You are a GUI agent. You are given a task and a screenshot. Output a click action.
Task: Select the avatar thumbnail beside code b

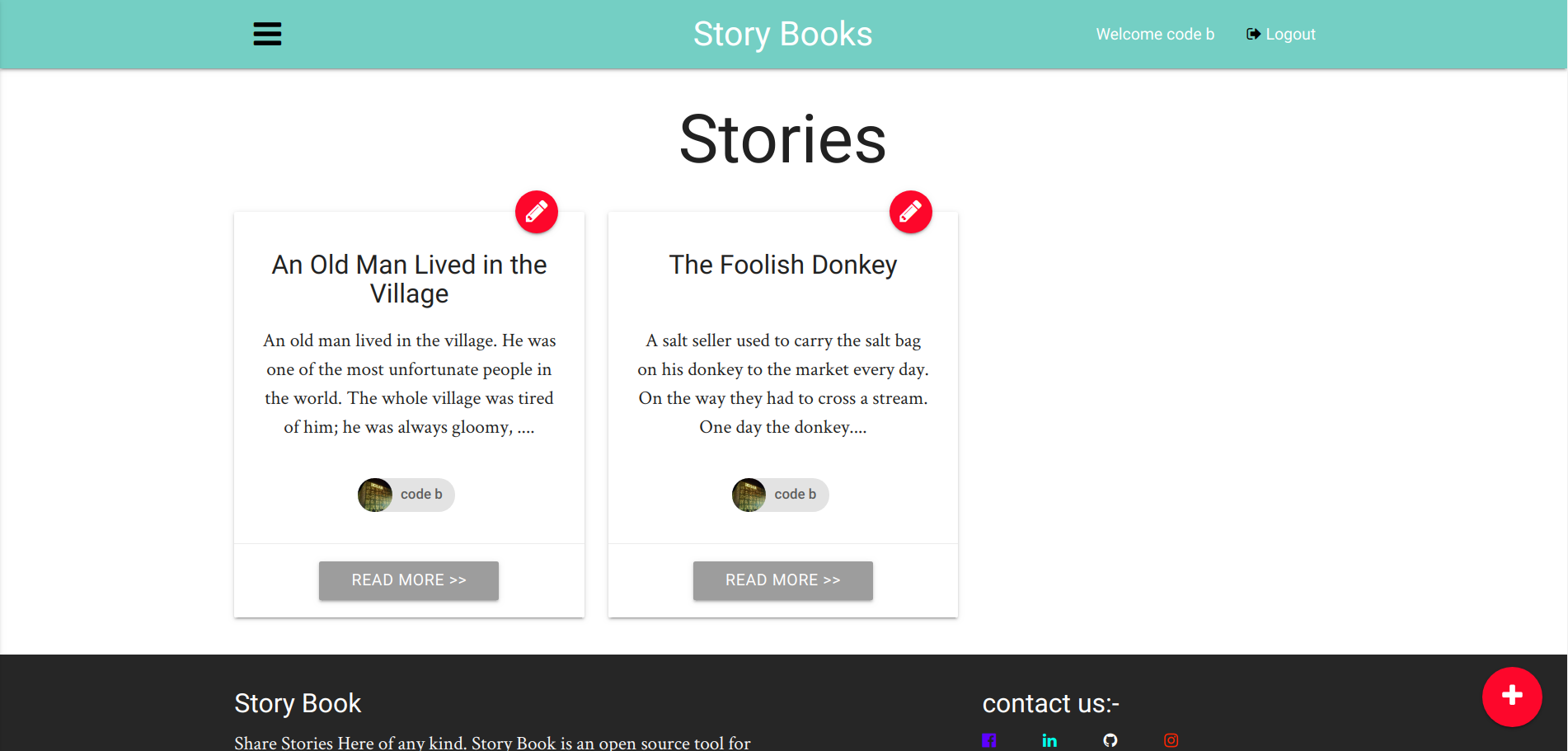(x=375, y=495)
